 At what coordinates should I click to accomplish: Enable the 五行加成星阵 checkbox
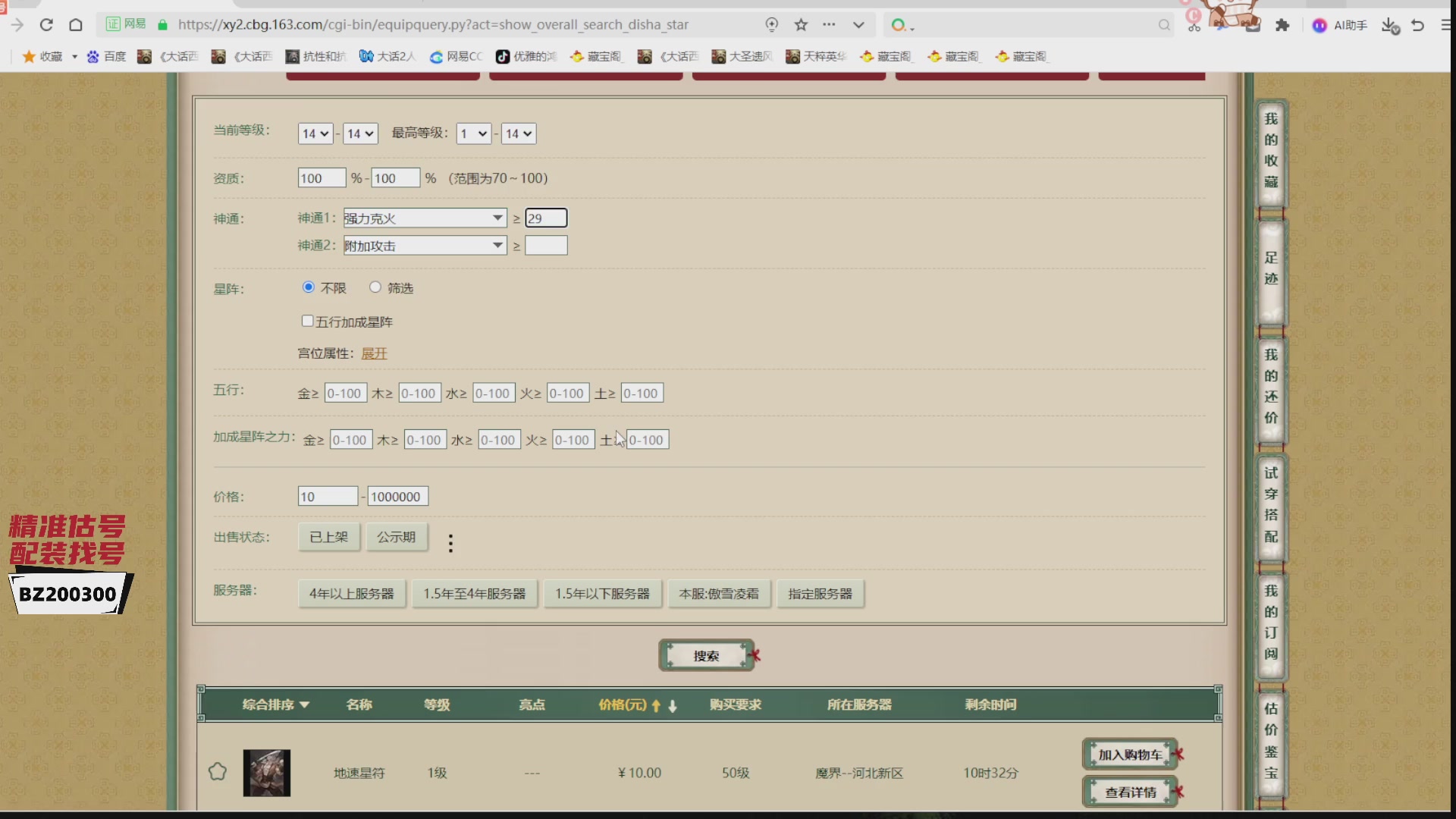point(307,321)
